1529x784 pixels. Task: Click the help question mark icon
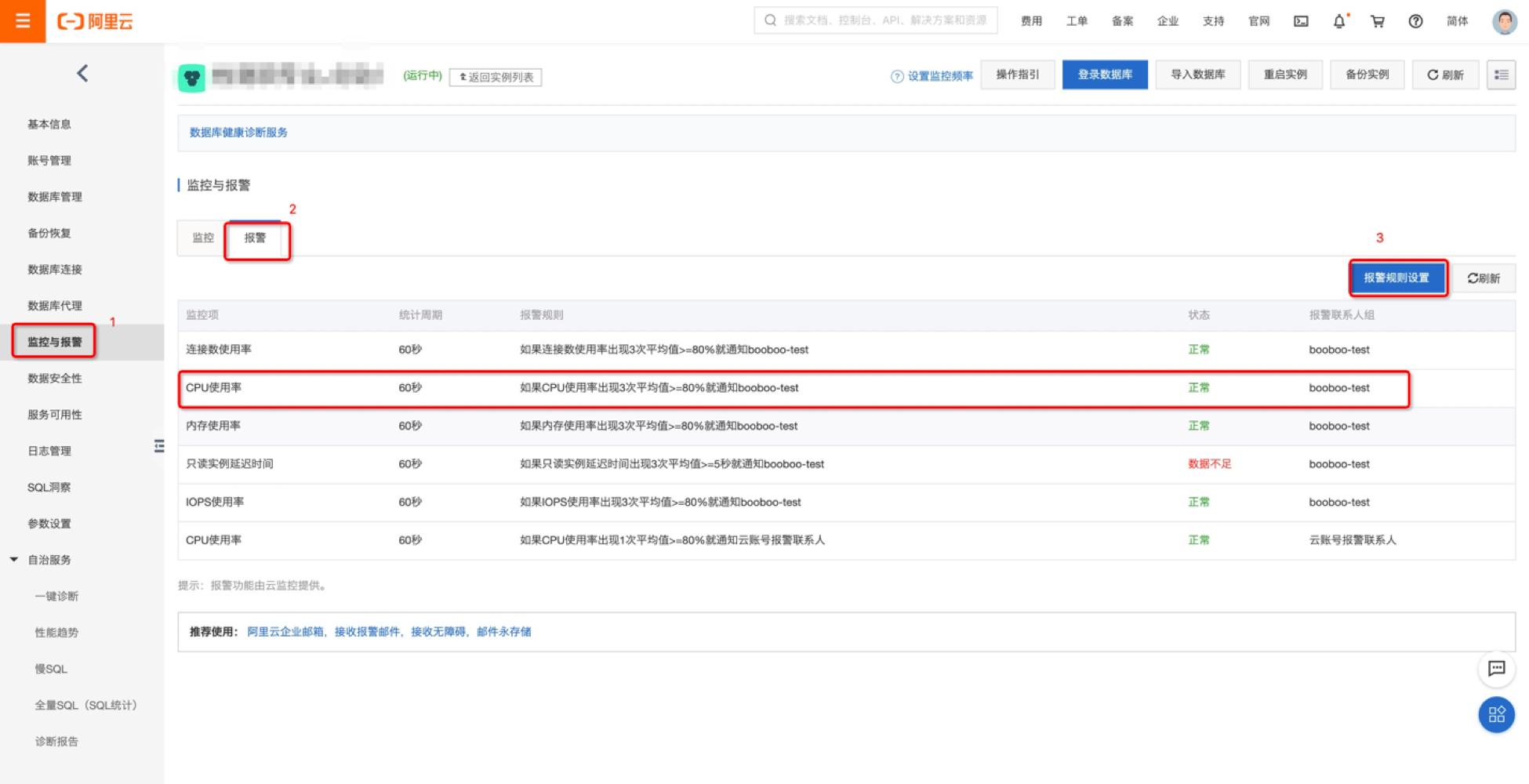tap(1415, 21)
